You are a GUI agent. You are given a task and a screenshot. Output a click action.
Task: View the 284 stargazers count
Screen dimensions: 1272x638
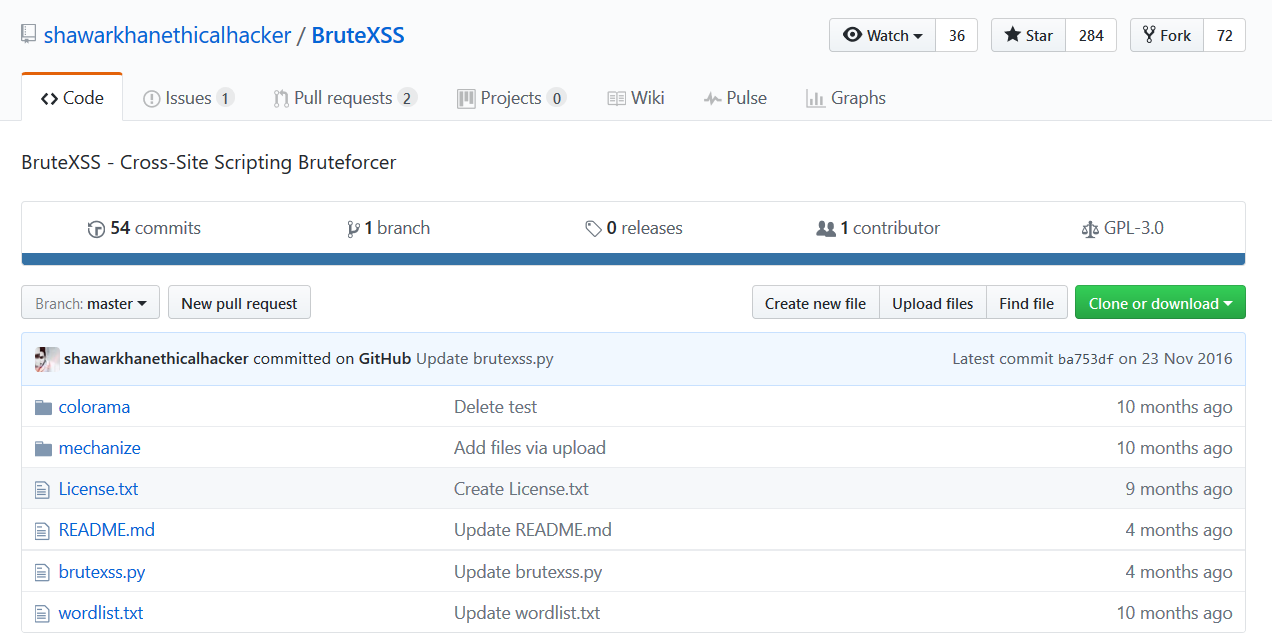[1091, 35]
